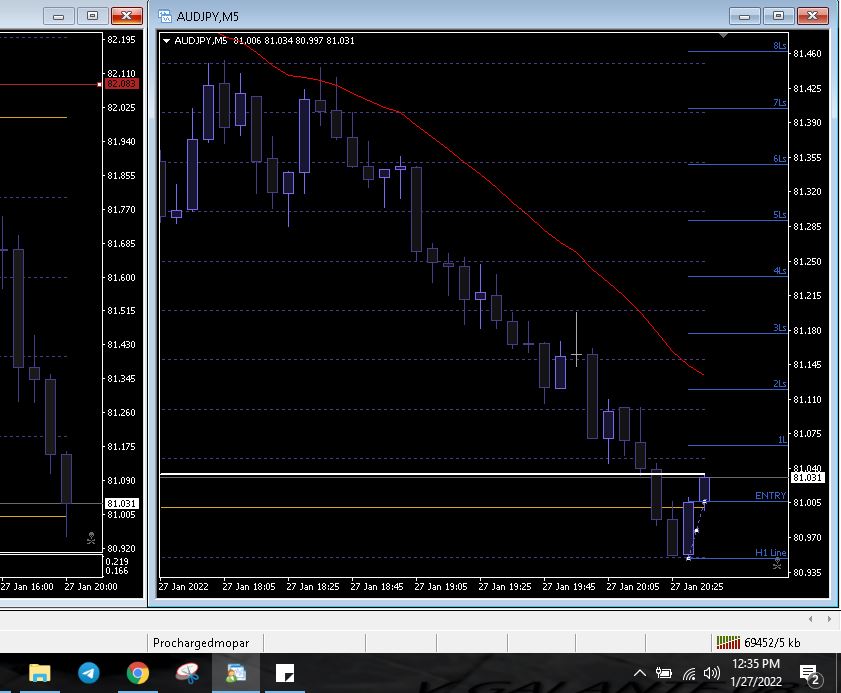The height and width of the screenshot is (693, 841).
Task: Open Google Chrome from the taskbar
Action: click(x=137, y=673)
